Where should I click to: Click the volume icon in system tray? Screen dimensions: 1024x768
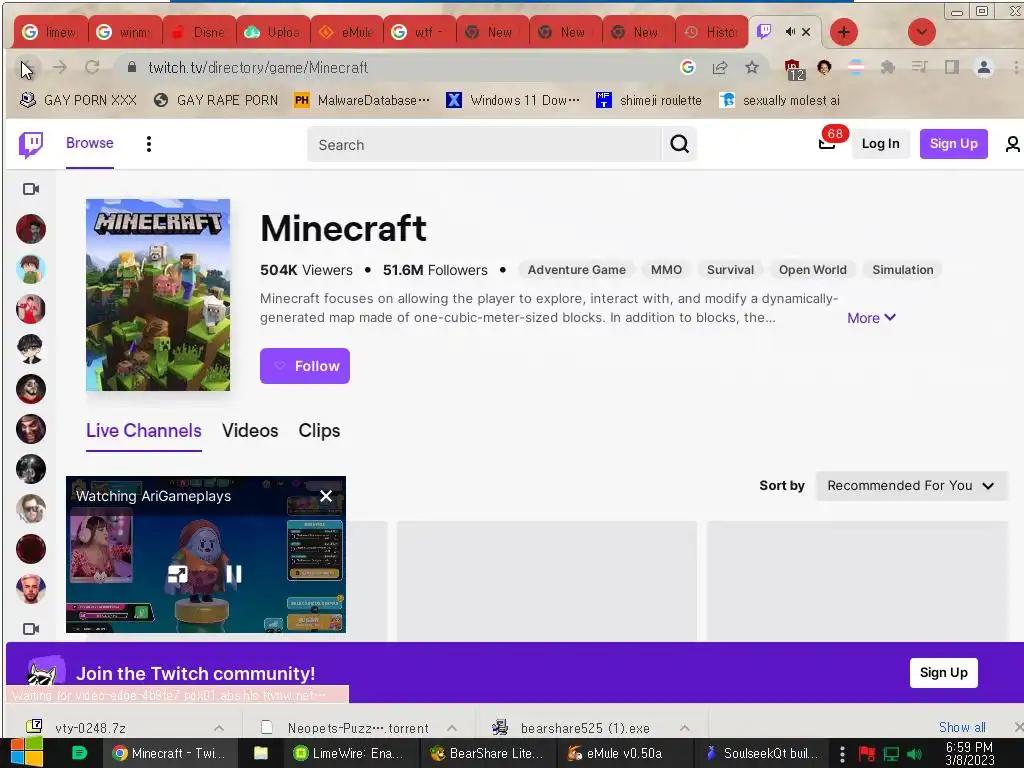coord(914,754)
